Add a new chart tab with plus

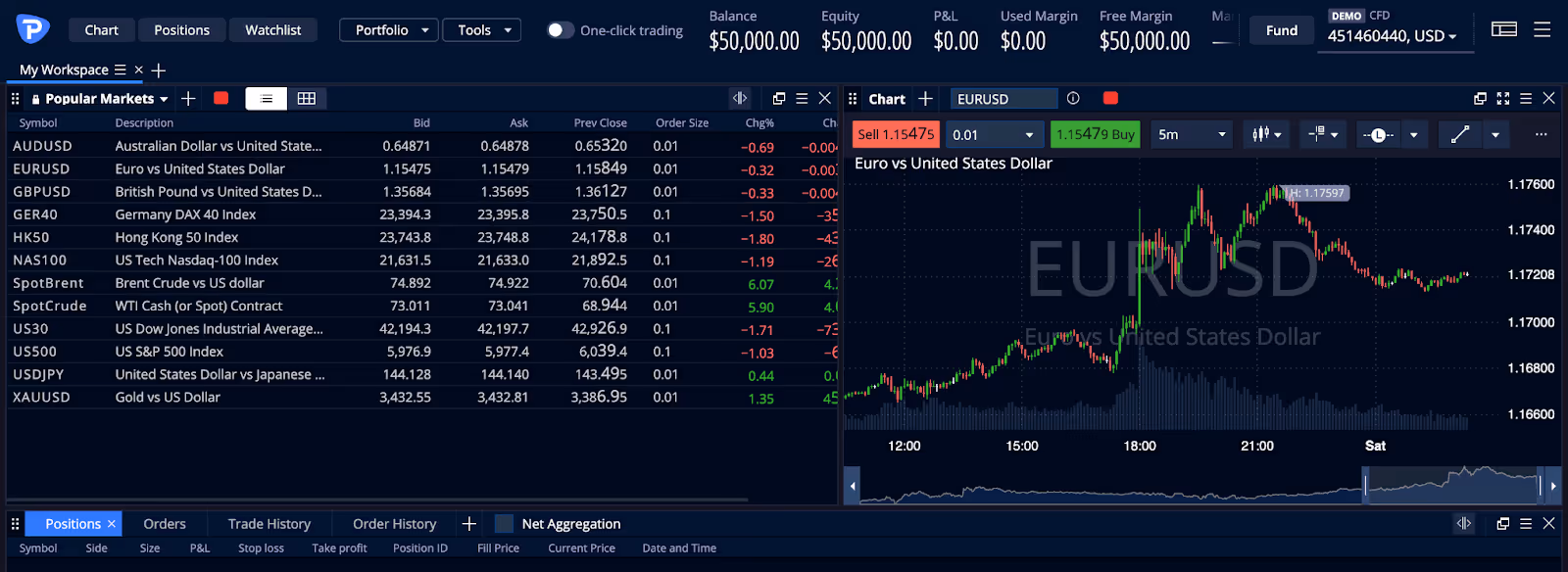[x=925, y=98]
